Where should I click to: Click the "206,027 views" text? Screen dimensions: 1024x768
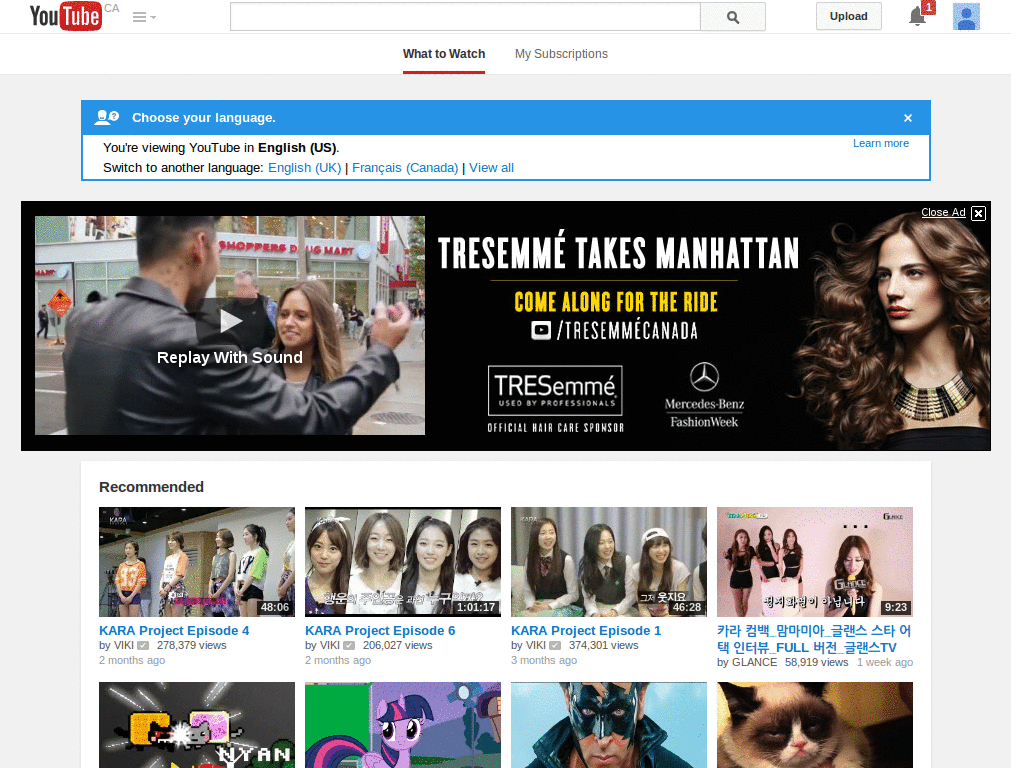coord(398,645)
